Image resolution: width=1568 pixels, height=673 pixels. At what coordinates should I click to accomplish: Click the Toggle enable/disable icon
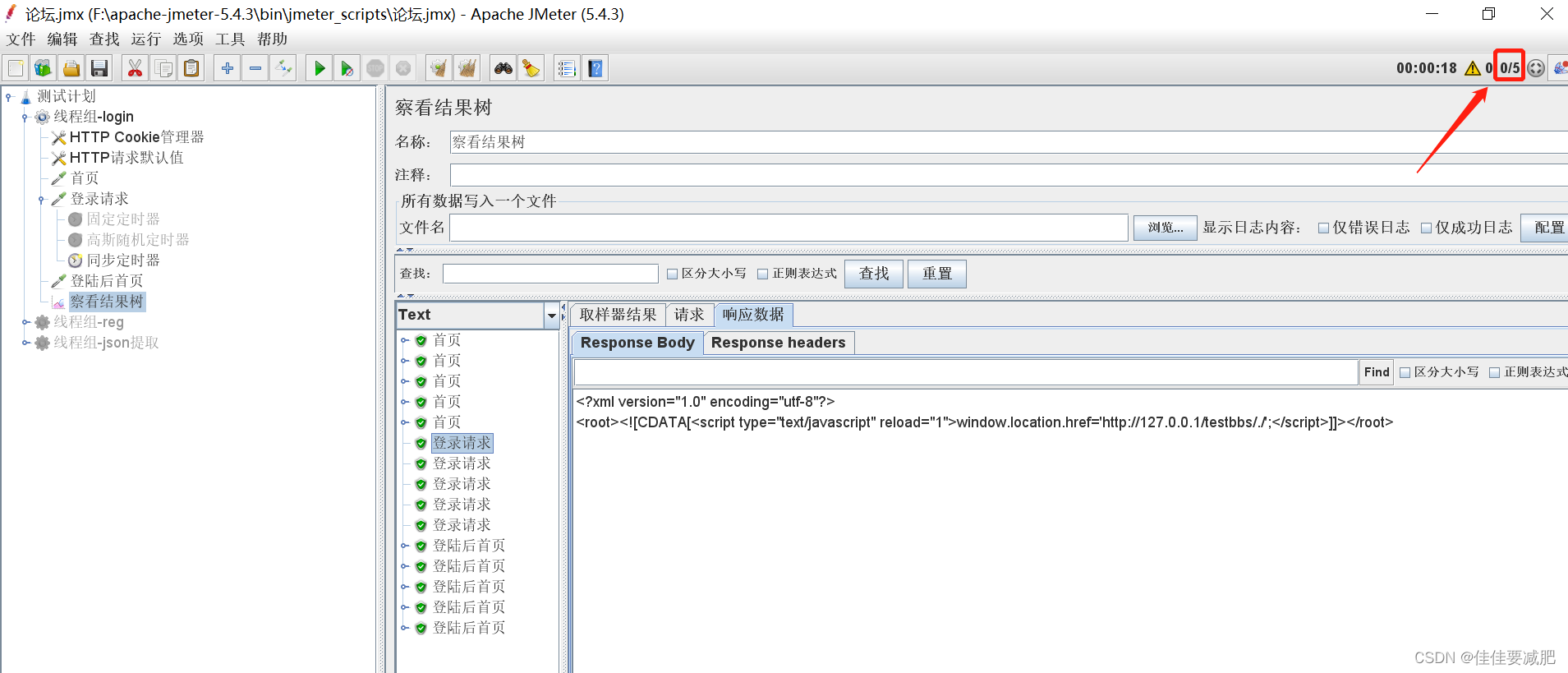[283, 68]
